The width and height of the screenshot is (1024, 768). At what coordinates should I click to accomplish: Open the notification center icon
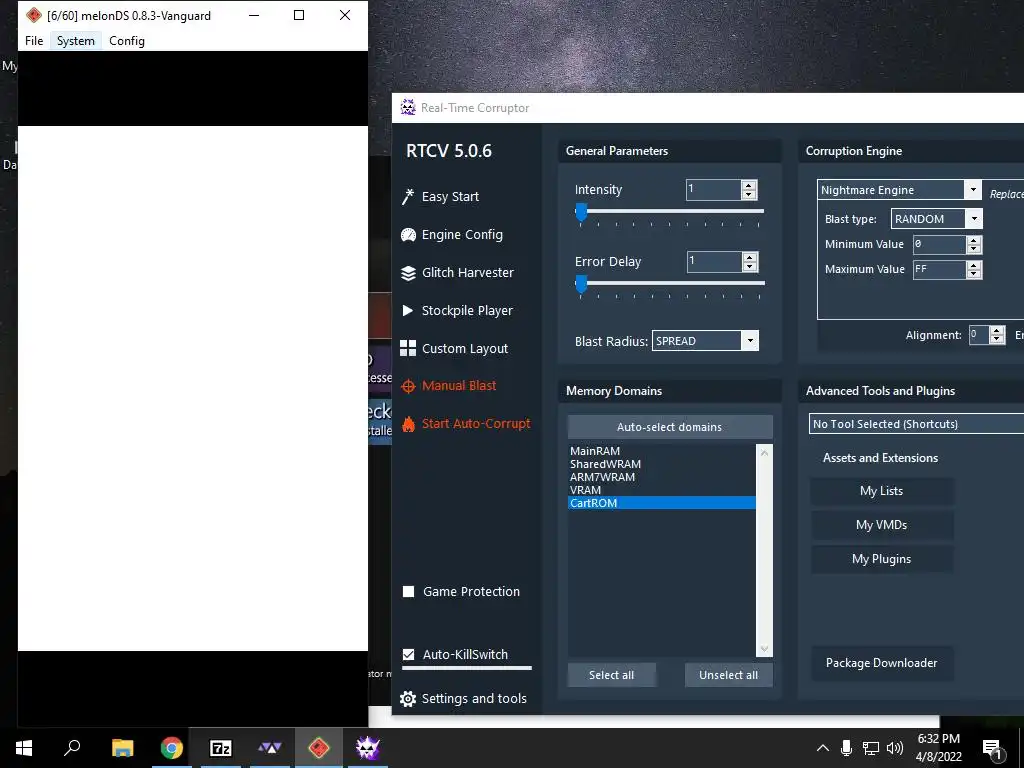tap(992, 748)
